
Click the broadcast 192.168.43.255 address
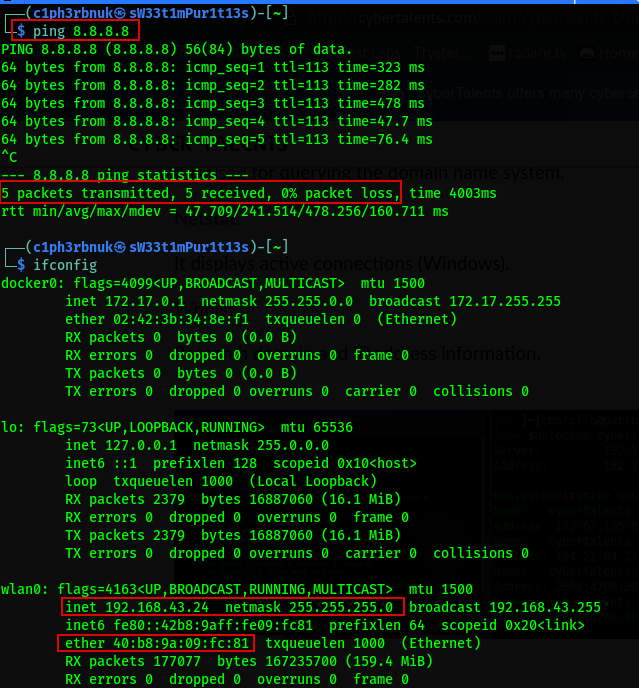504,607
